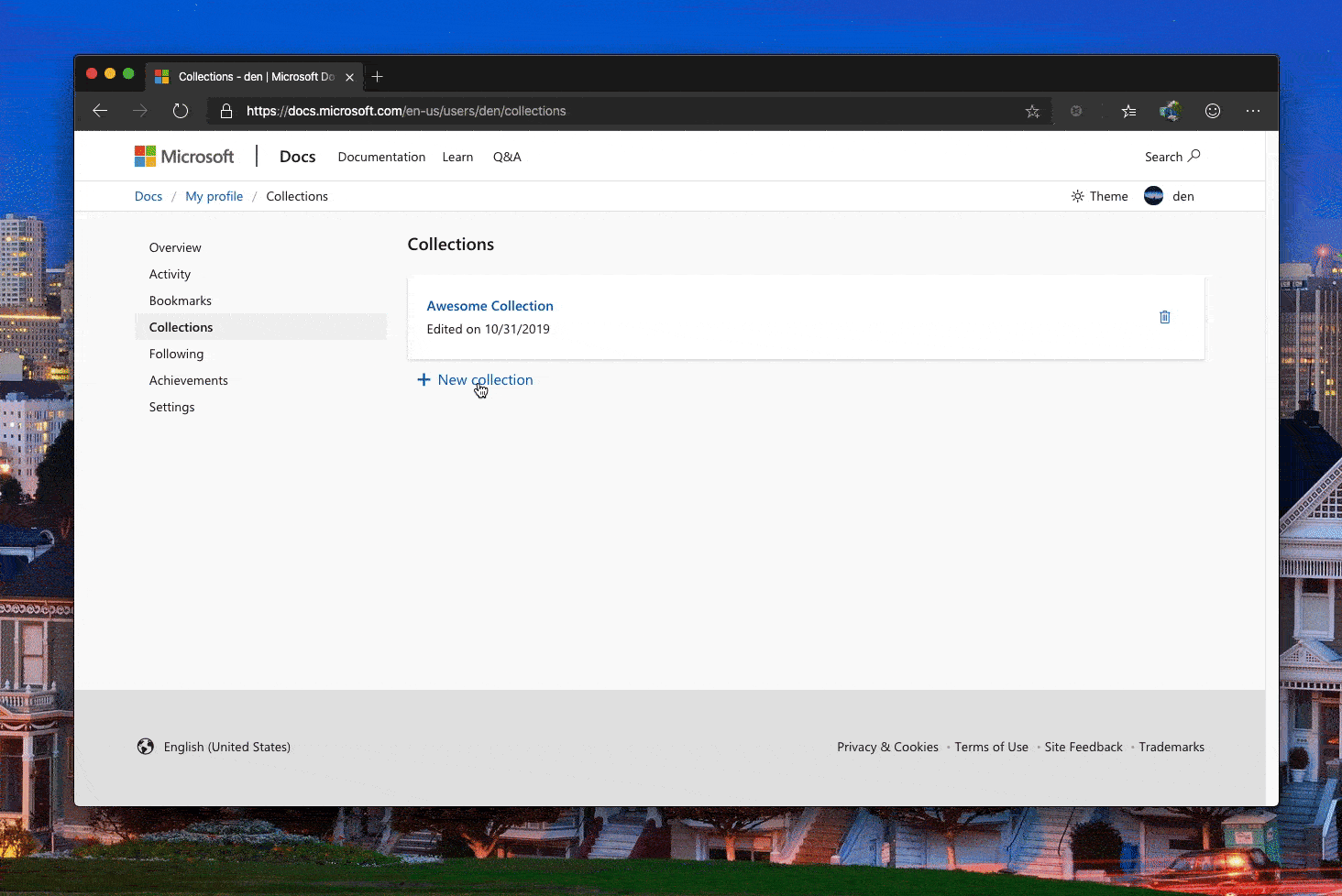Open the Documentation menu item
1342x896 pixels.
381,157
